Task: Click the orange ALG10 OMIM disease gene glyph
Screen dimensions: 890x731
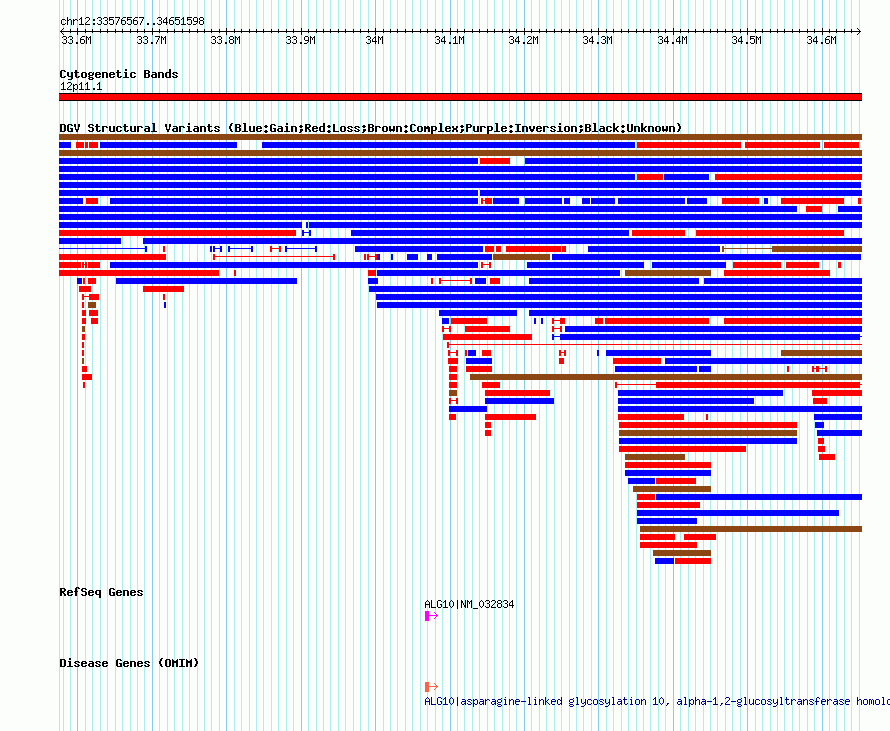Action: [431, 687]
